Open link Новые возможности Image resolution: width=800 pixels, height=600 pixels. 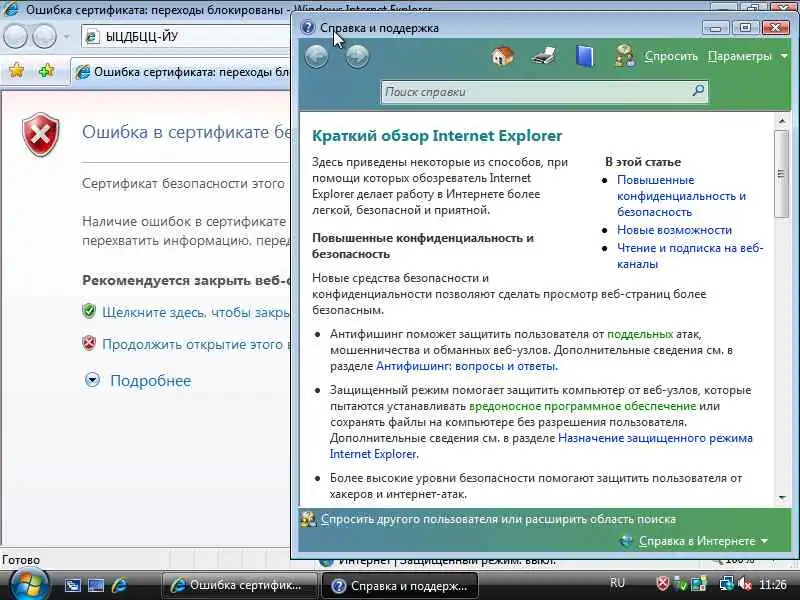pos(674,230)
